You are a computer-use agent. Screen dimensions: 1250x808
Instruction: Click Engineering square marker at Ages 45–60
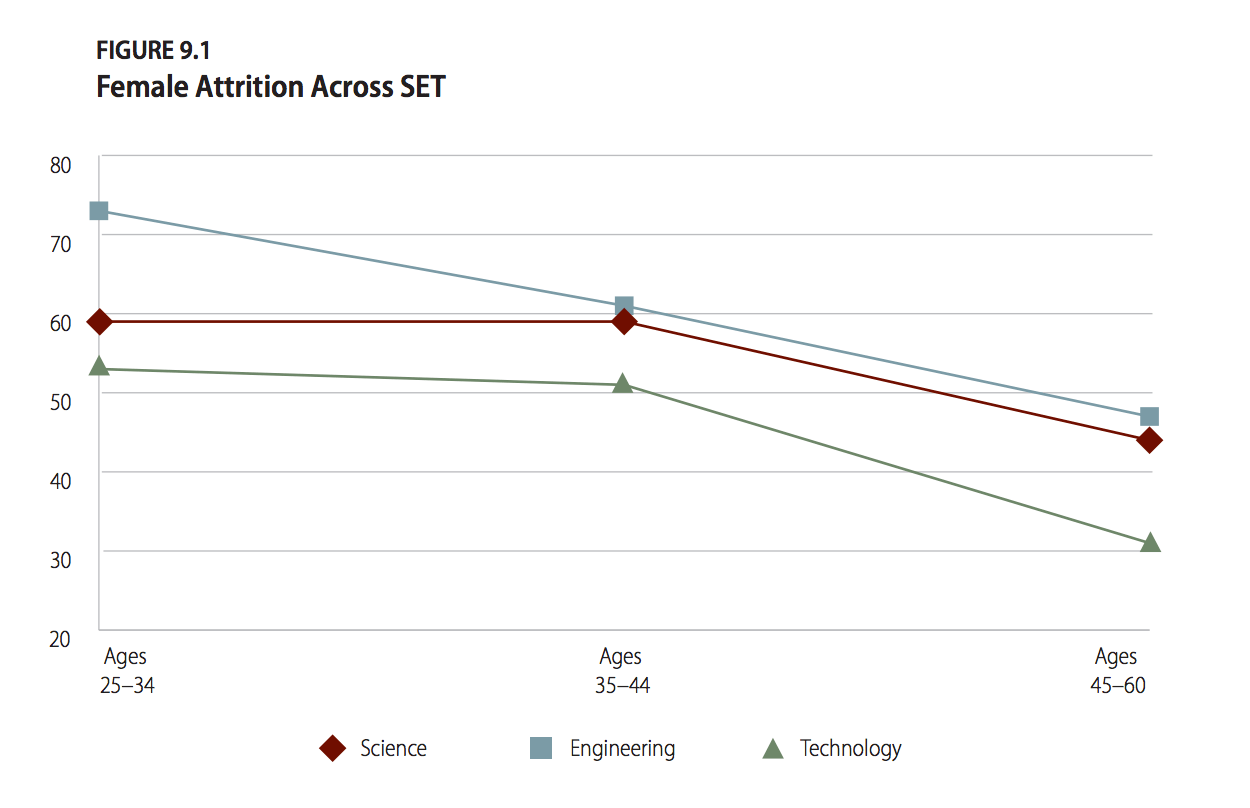(x=1150, y=416)
